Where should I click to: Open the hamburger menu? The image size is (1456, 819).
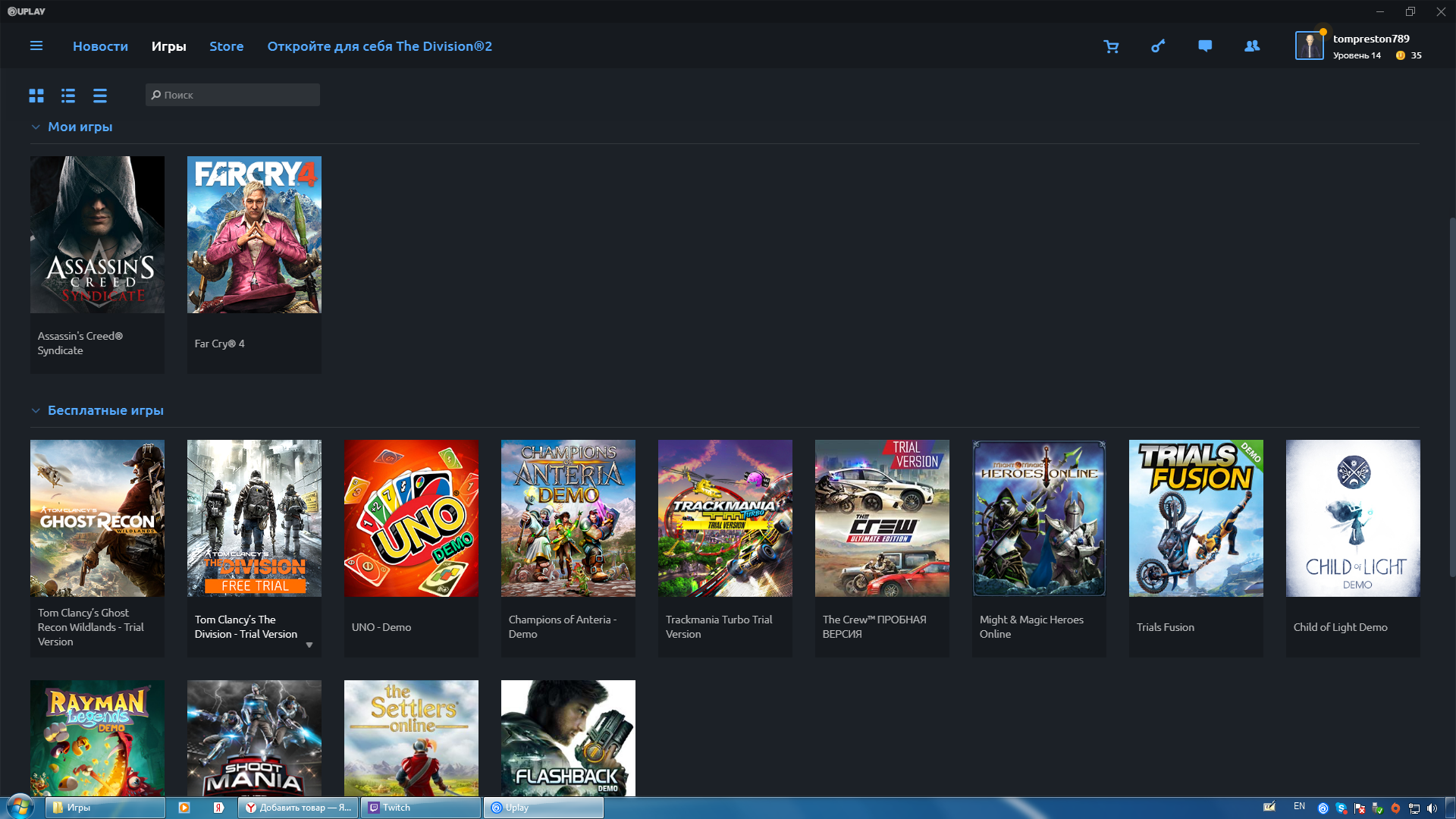point(36,46)
